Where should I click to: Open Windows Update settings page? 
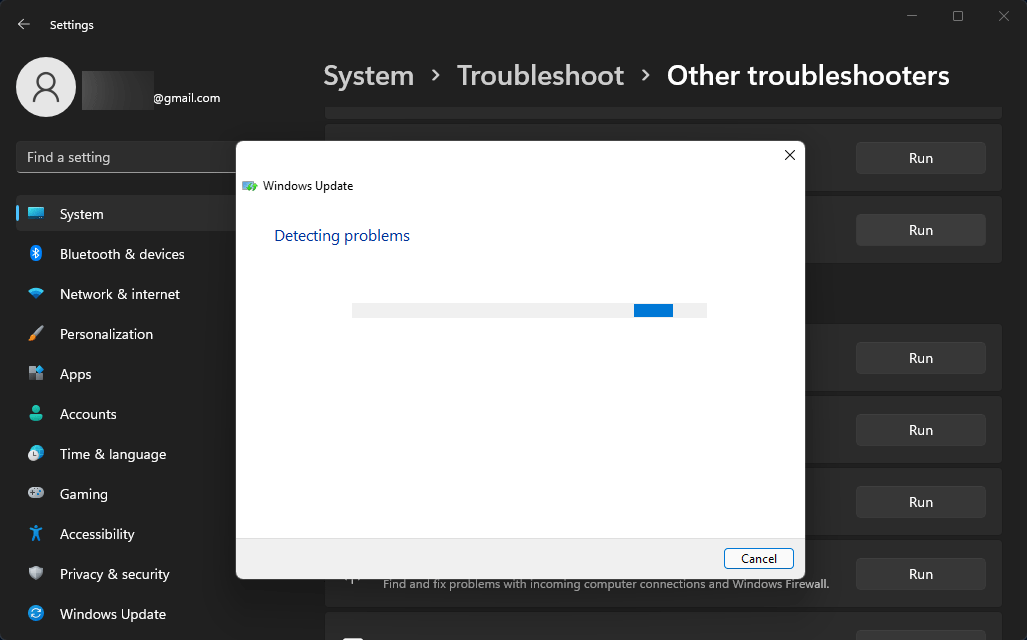point(113,614)
